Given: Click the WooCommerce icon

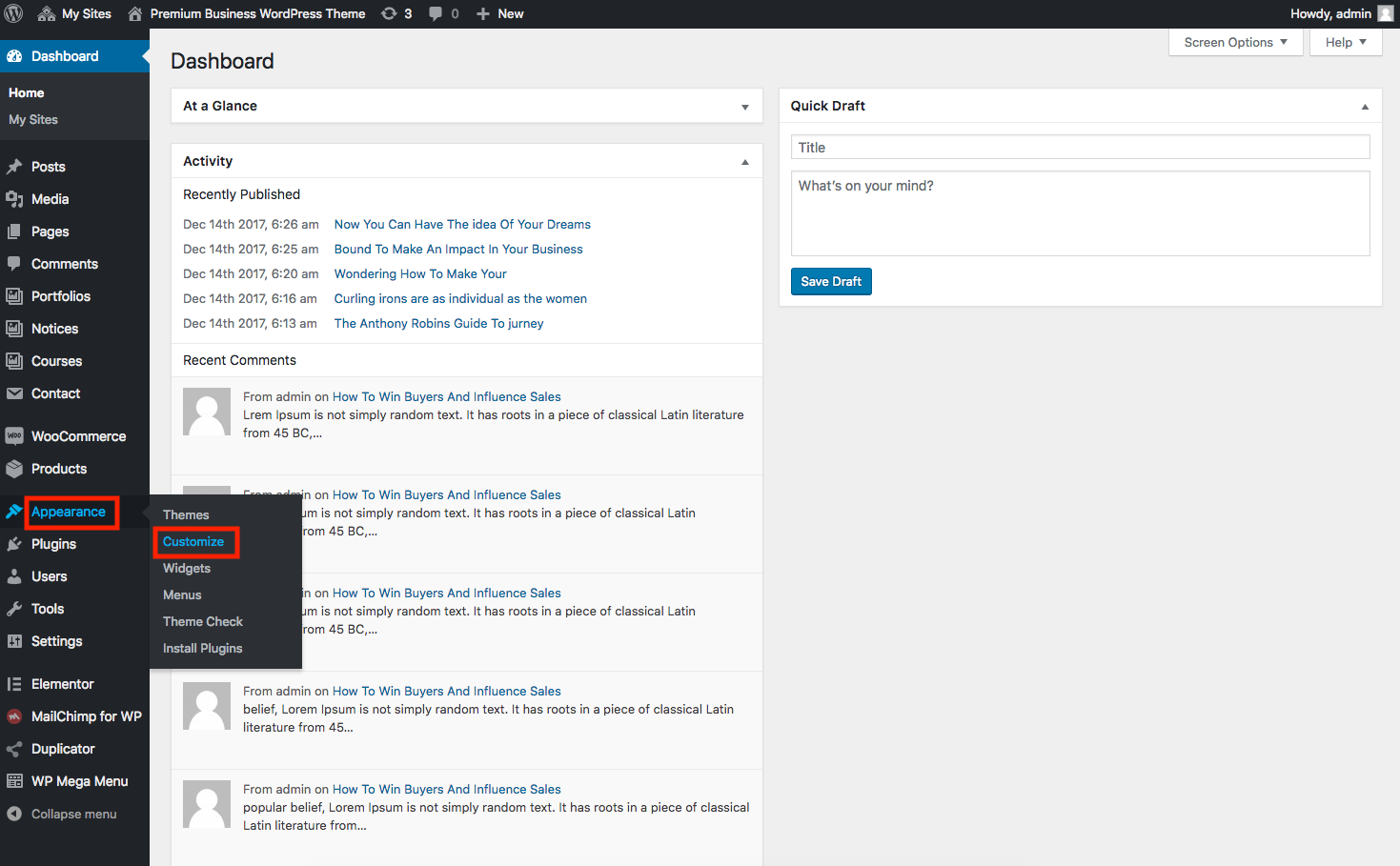Looking at the screenshot, I should click(14, 436).
